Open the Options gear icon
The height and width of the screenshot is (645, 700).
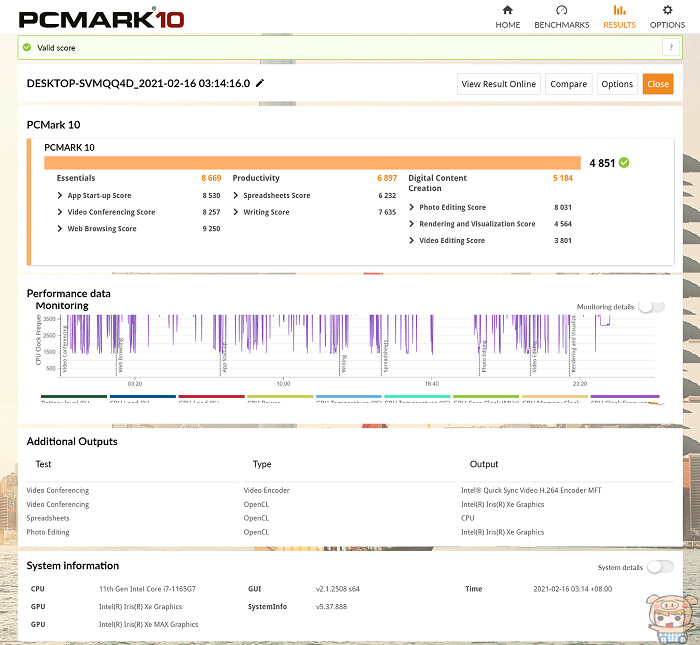[x=667, y=11]
